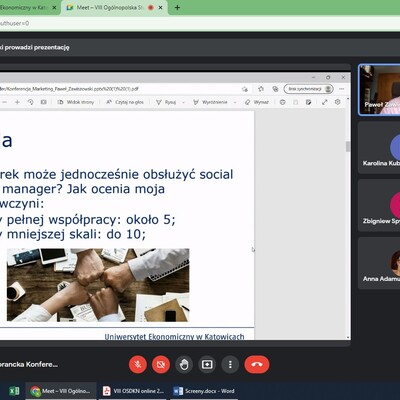Expand the Rysuj dropdown arrow
Viewport: 400px width, 400px height.
(x=183, y=102)
